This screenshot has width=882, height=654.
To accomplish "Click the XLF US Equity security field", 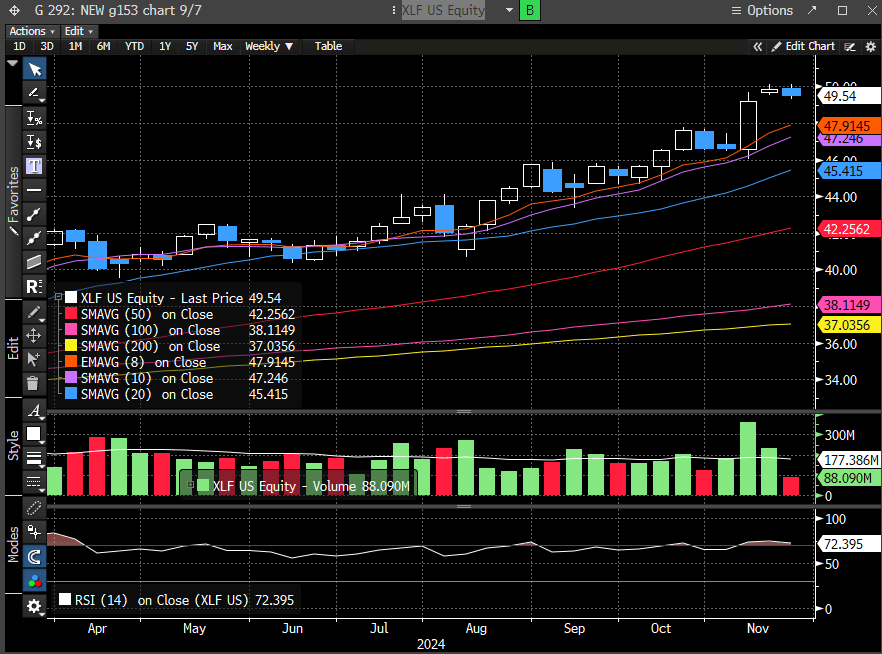I will pyautogui.click(x=443, y=10).
